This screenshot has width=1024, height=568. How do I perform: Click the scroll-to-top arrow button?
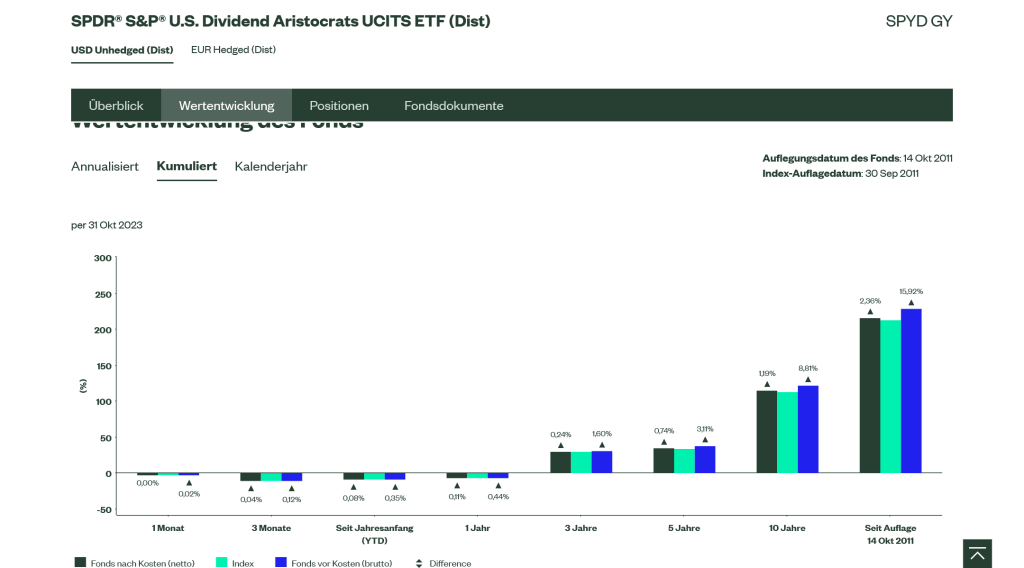click(977, 554)
